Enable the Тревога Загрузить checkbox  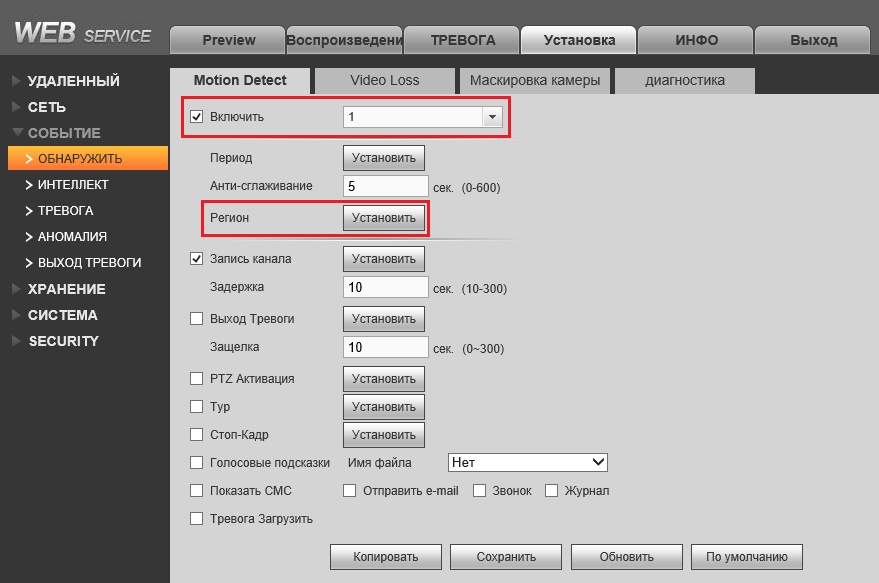(196, 519)
